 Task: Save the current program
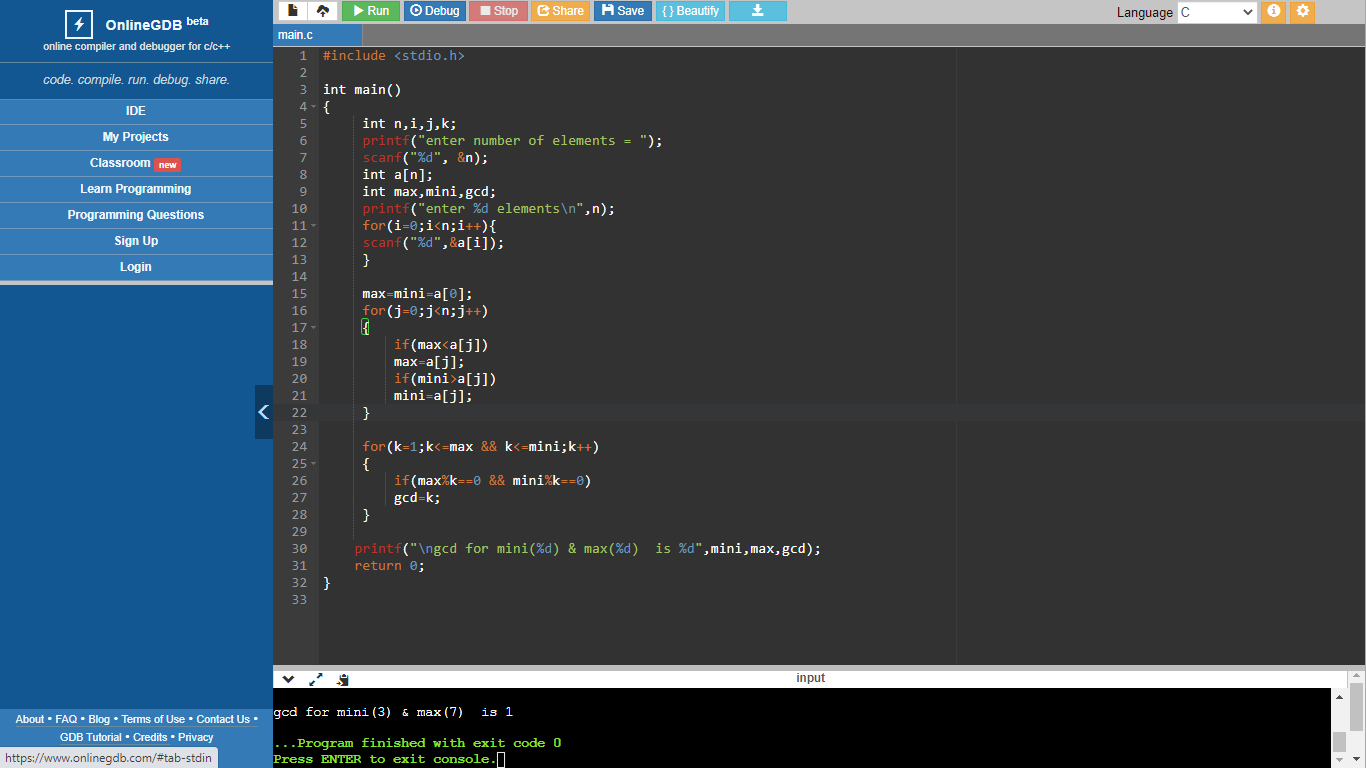[622, 11]
